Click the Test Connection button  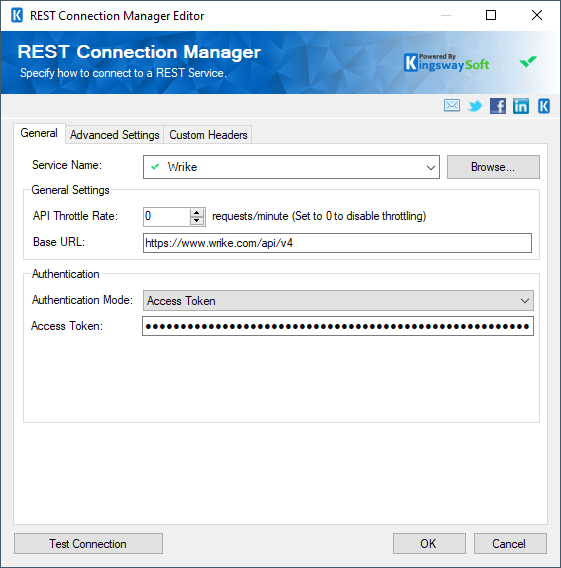(88, 543)
